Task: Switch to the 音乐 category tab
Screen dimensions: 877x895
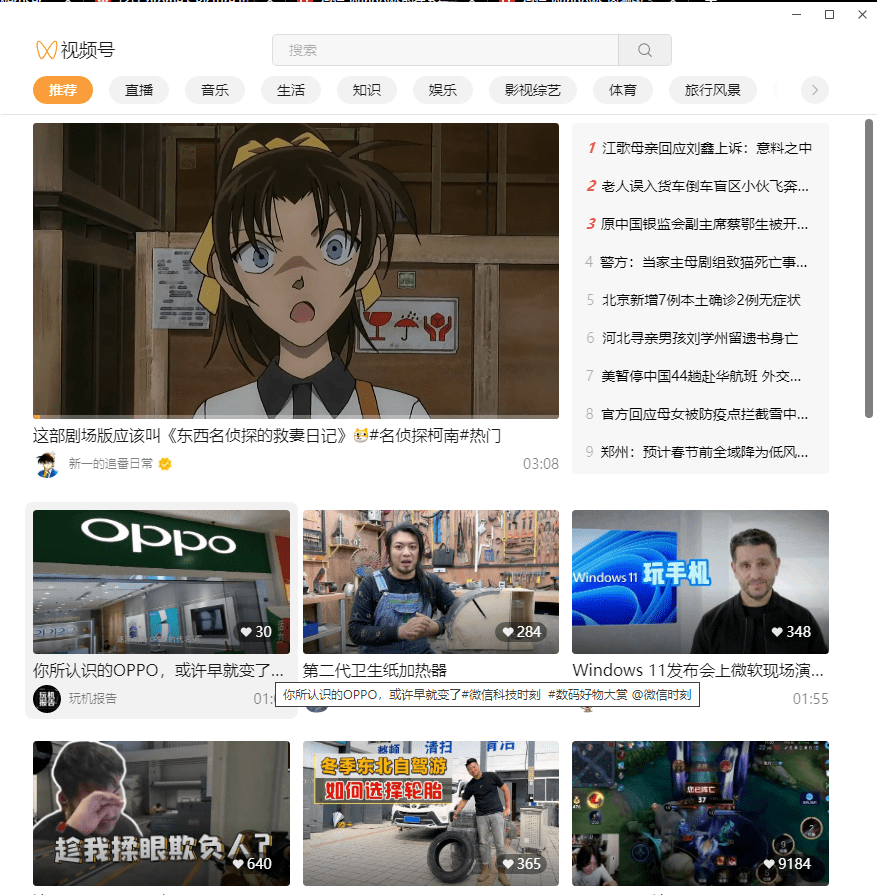Action: pyautogui.click(x=215, y=90)
